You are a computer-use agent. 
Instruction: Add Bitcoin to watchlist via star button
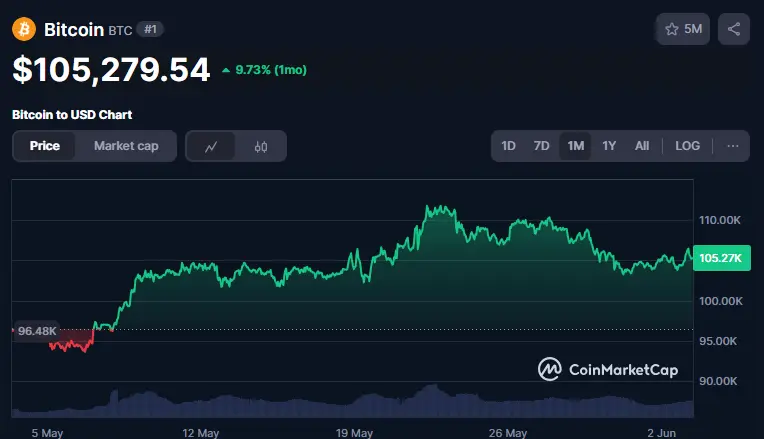click(x=683, y=29)
